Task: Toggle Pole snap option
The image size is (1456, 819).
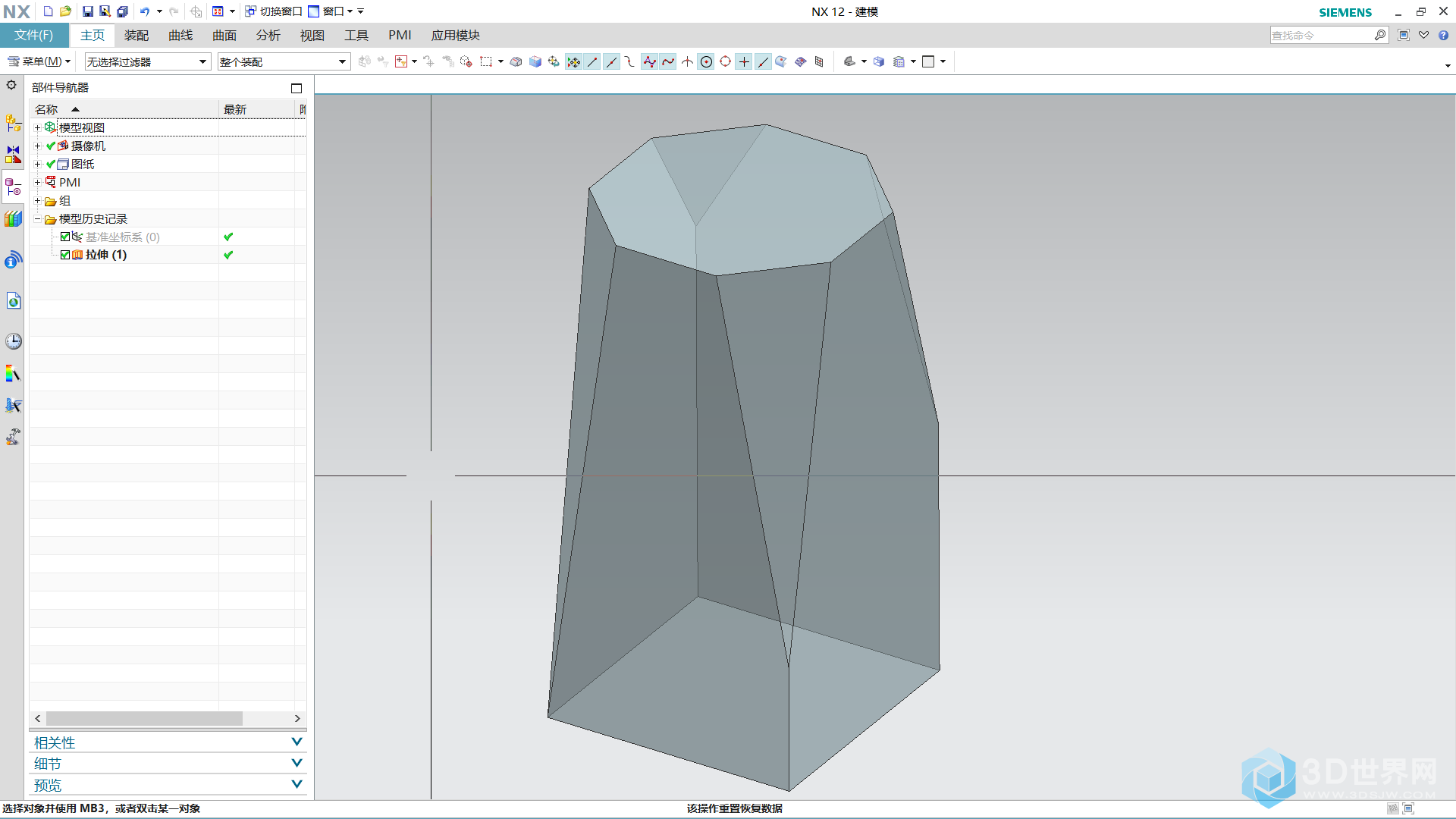Action: (649, 61)
